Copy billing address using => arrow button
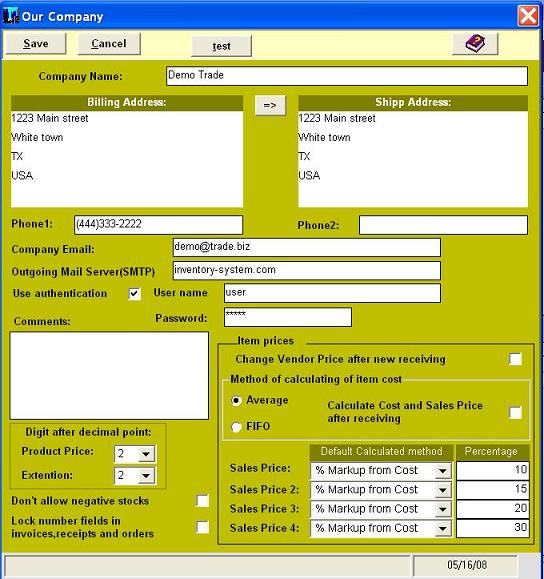This screenshot has height=579, width=544. (x=270, y=105)
